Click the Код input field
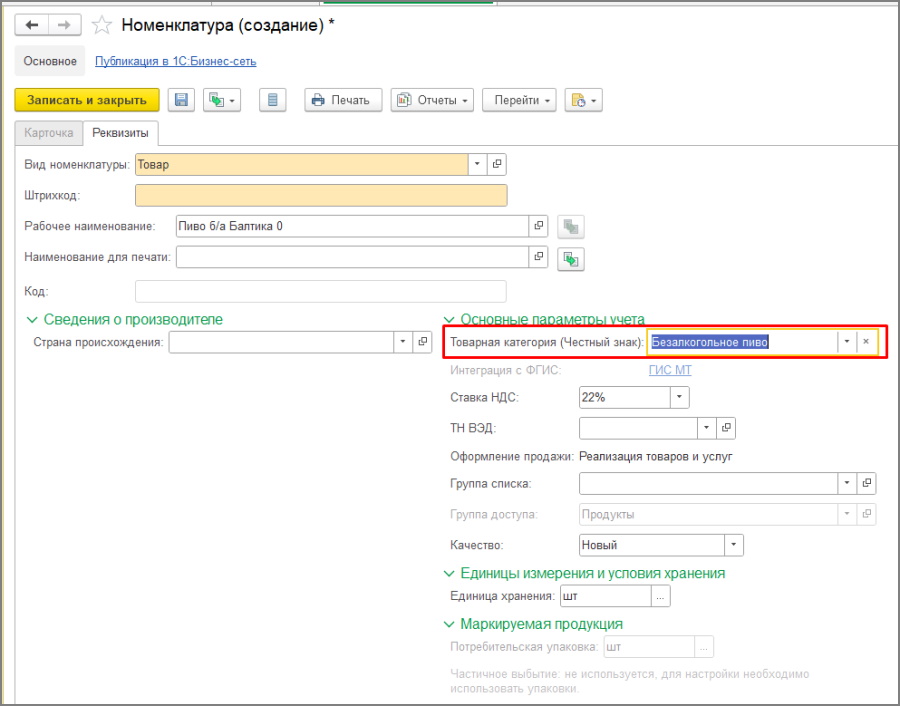Viewport: 900px width, 706px height. 321,291
